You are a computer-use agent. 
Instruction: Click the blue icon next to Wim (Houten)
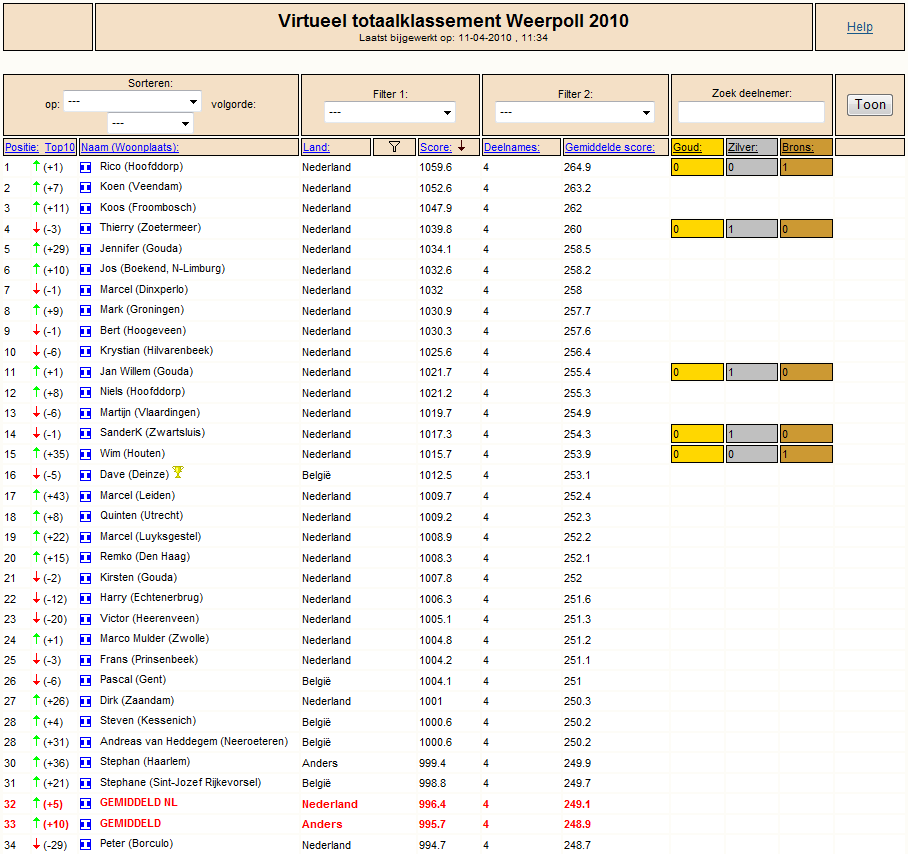pos(86,455)
